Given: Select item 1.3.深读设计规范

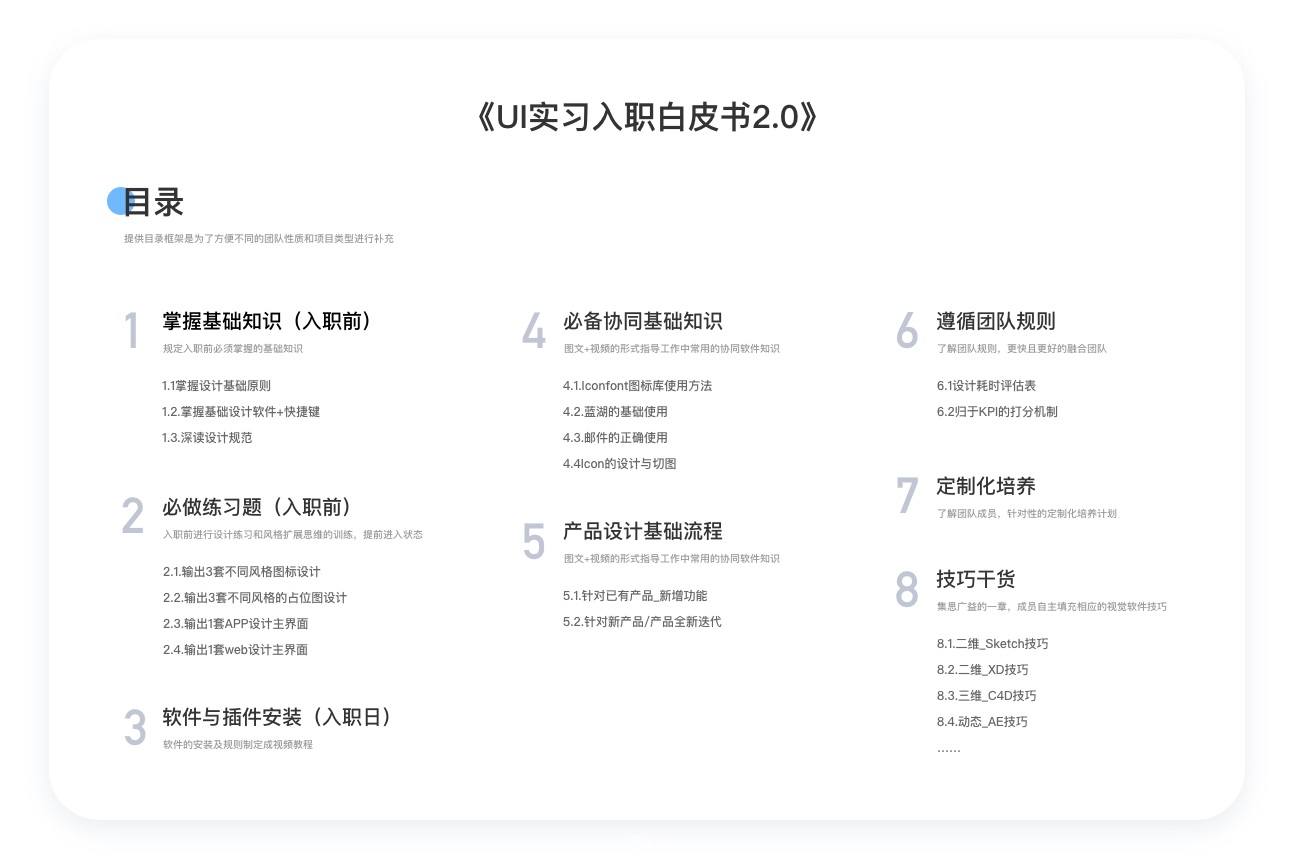Looking at the screenshot, I should pos(207,437).
